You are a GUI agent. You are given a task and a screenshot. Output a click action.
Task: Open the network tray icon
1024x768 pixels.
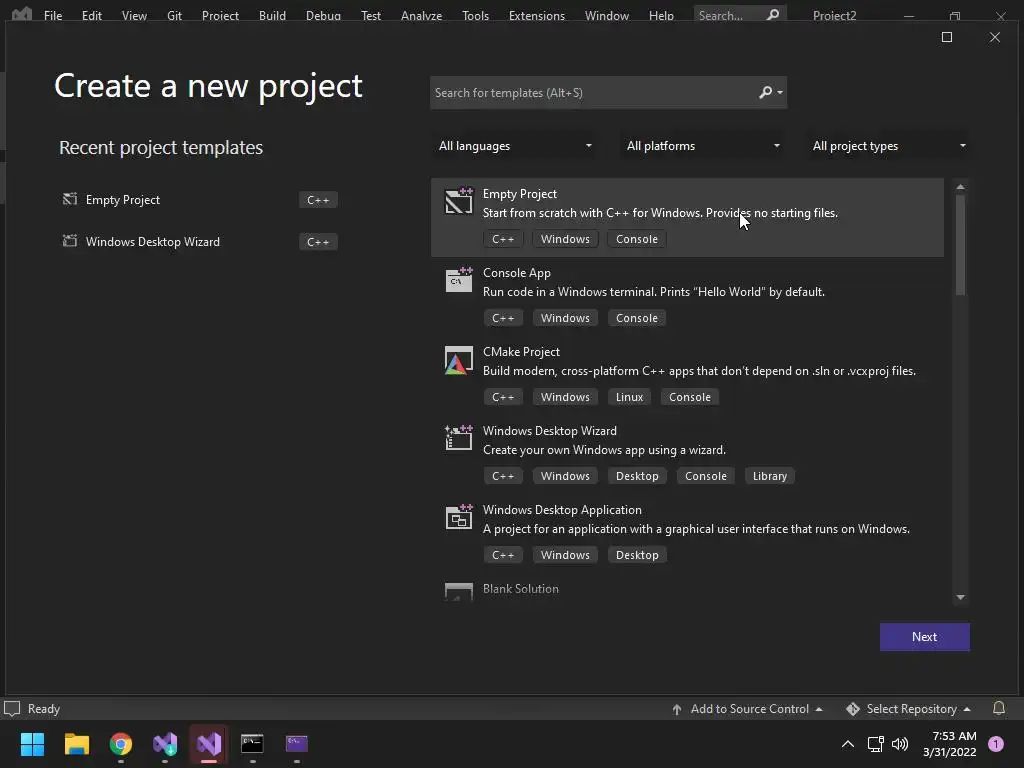tap(875, 744)
